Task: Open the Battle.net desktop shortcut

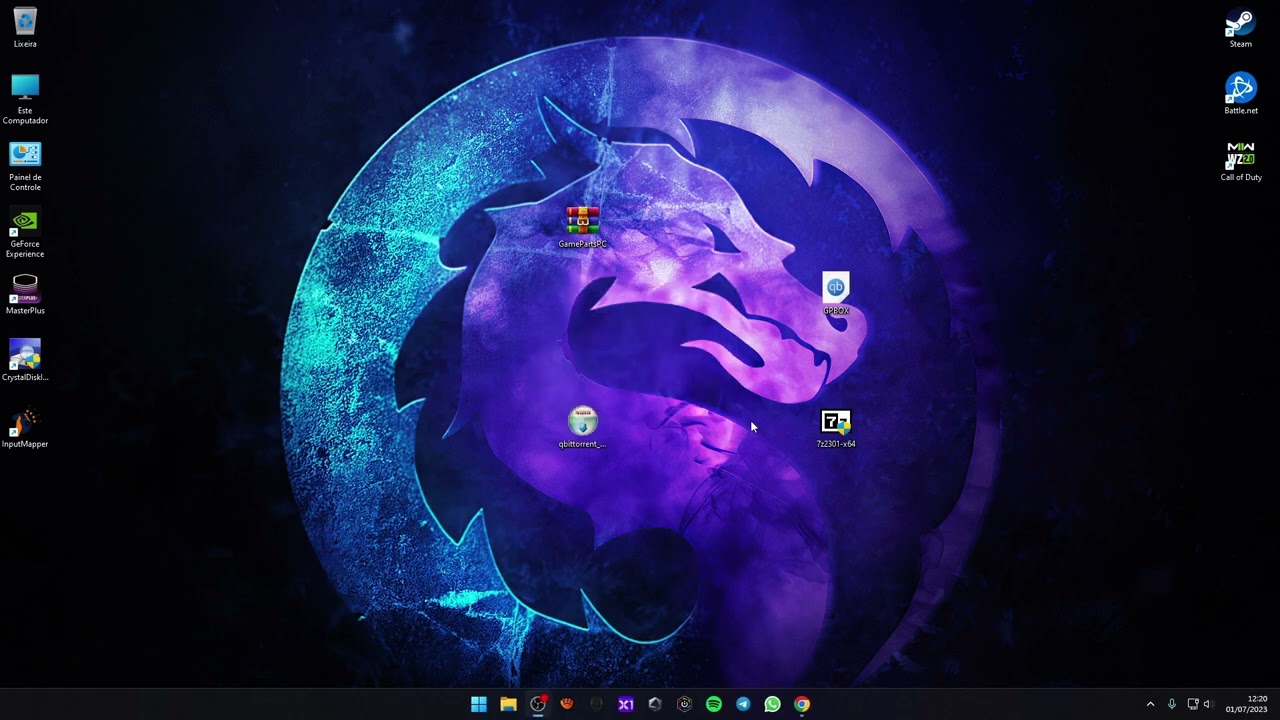Action: (x=1241, y=94)
